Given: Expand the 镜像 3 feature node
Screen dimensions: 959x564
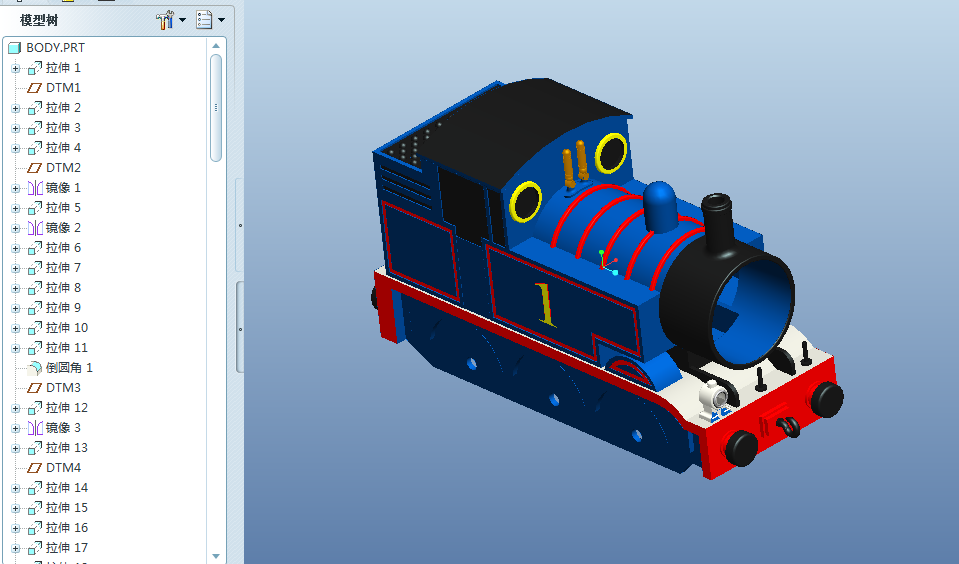Looking at the screenshot, I should (15, 428).
